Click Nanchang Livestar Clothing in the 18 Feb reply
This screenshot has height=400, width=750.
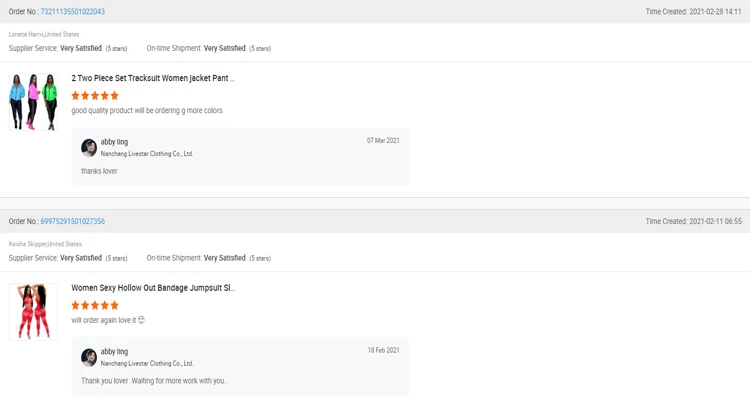(147, 364)
